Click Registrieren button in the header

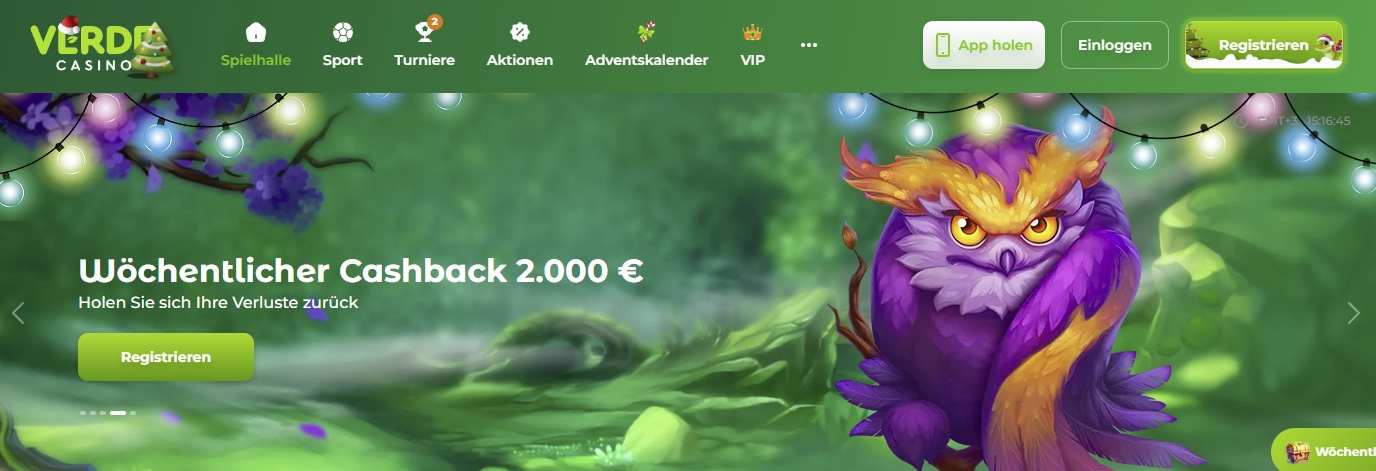pyautogui.click(x=1264, y=45)
